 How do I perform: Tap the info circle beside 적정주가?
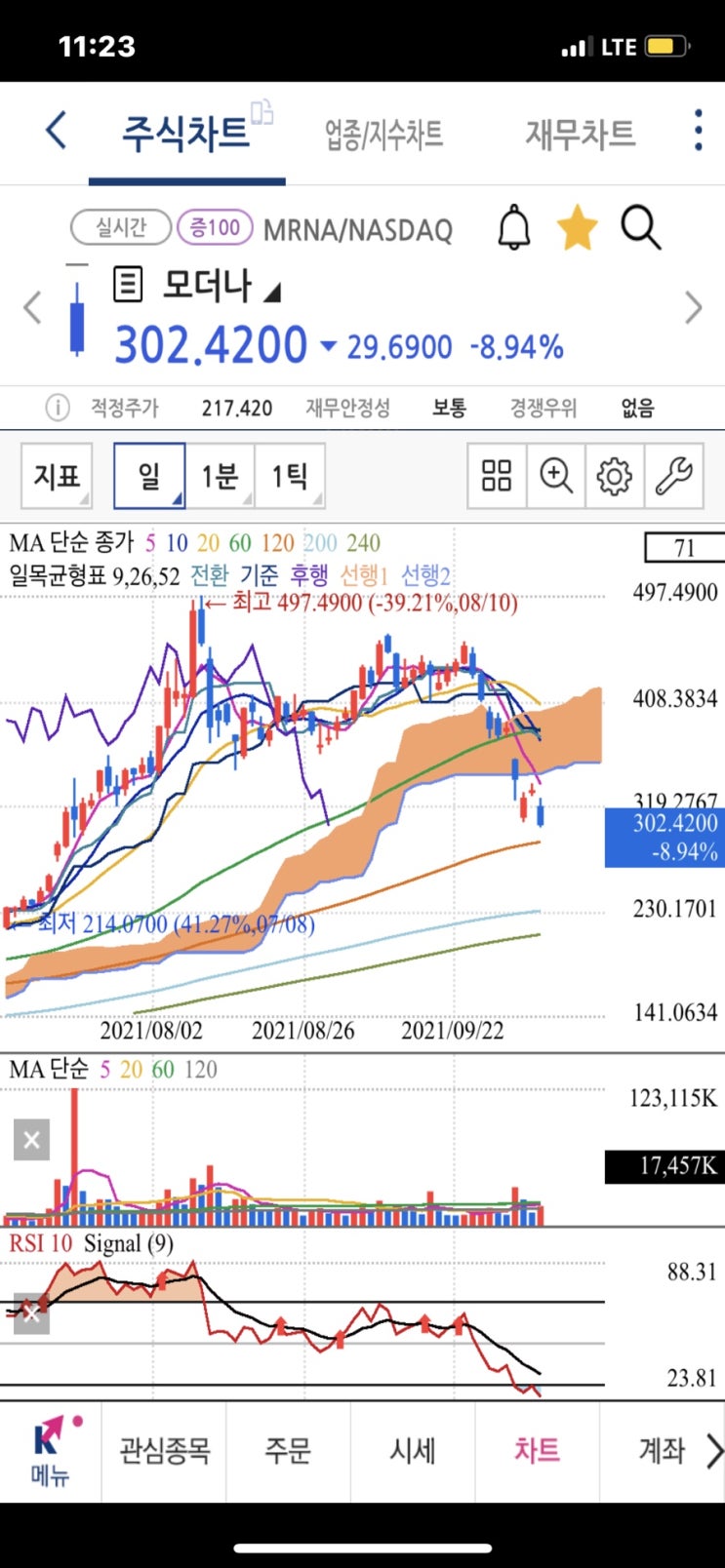coord(58,408)
